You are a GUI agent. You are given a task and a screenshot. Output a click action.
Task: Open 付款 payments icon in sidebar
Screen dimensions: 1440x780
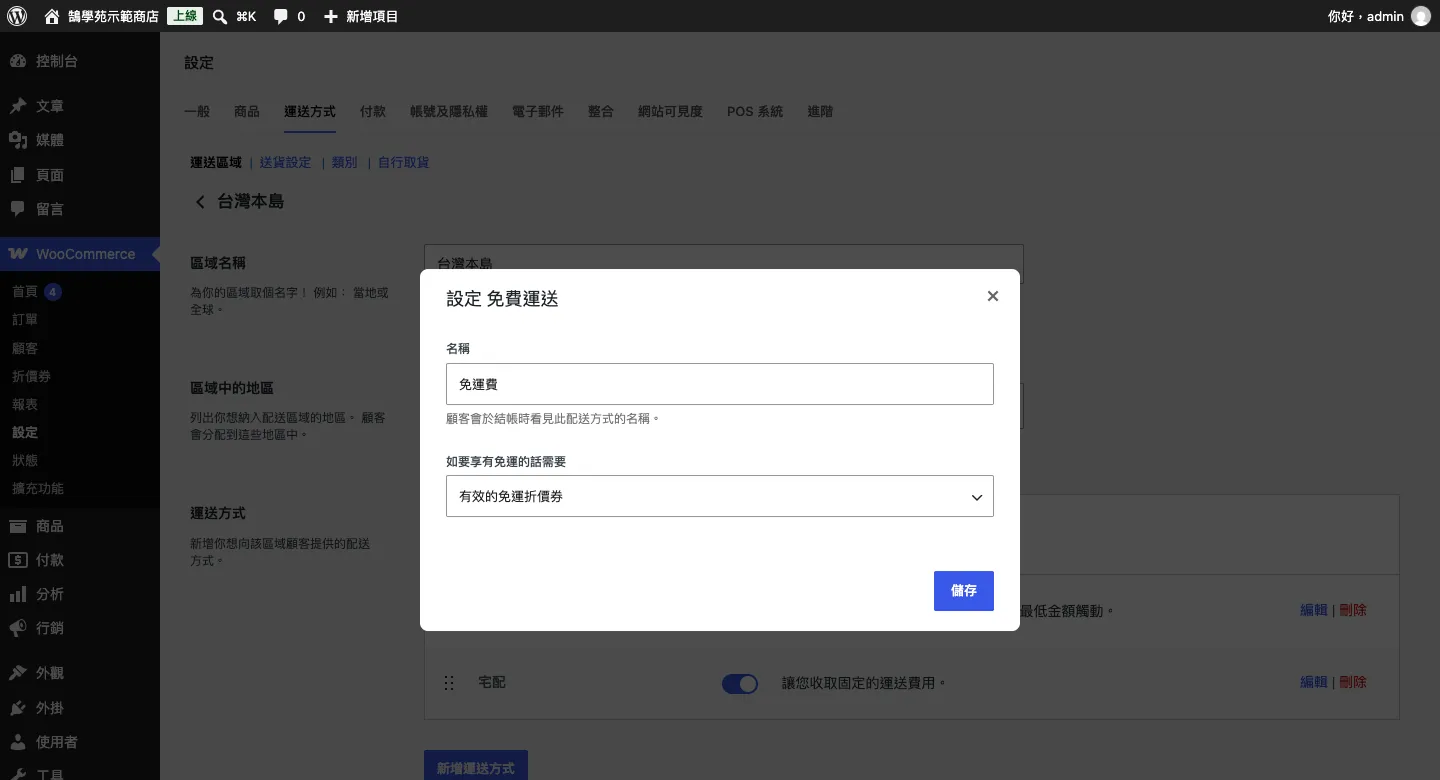[x=18, y=560]
